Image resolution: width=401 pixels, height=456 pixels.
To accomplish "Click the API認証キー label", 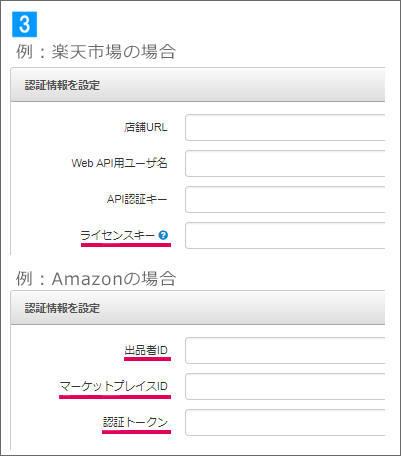I will tap(137, 199).
